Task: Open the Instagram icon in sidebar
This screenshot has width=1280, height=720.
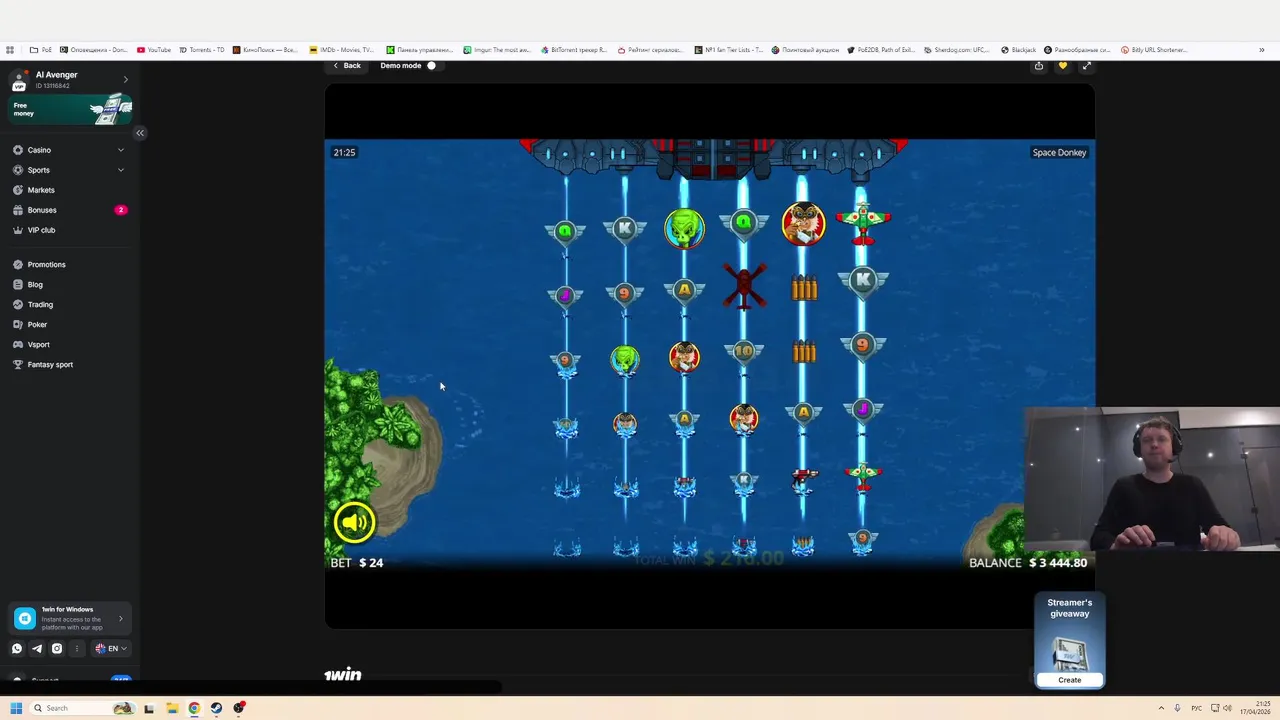Action: pos(57,648)
